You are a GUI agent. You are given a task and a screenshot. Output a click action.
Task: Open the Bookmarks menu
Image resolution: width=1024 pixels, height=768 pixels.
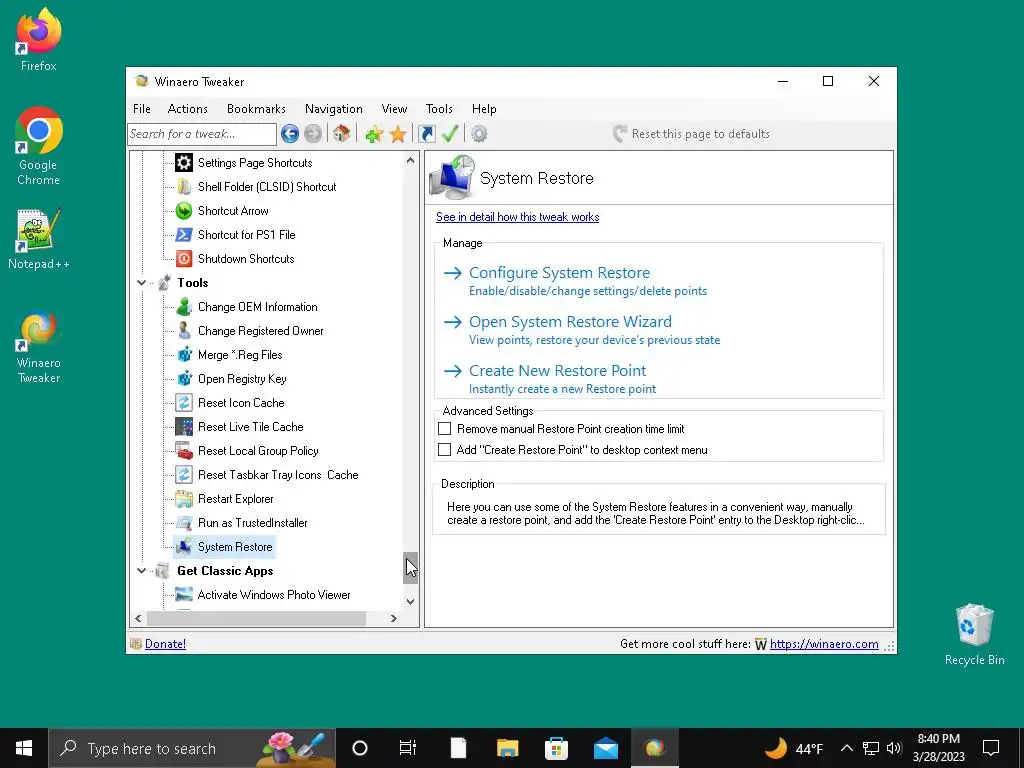(x=256, y=109)
